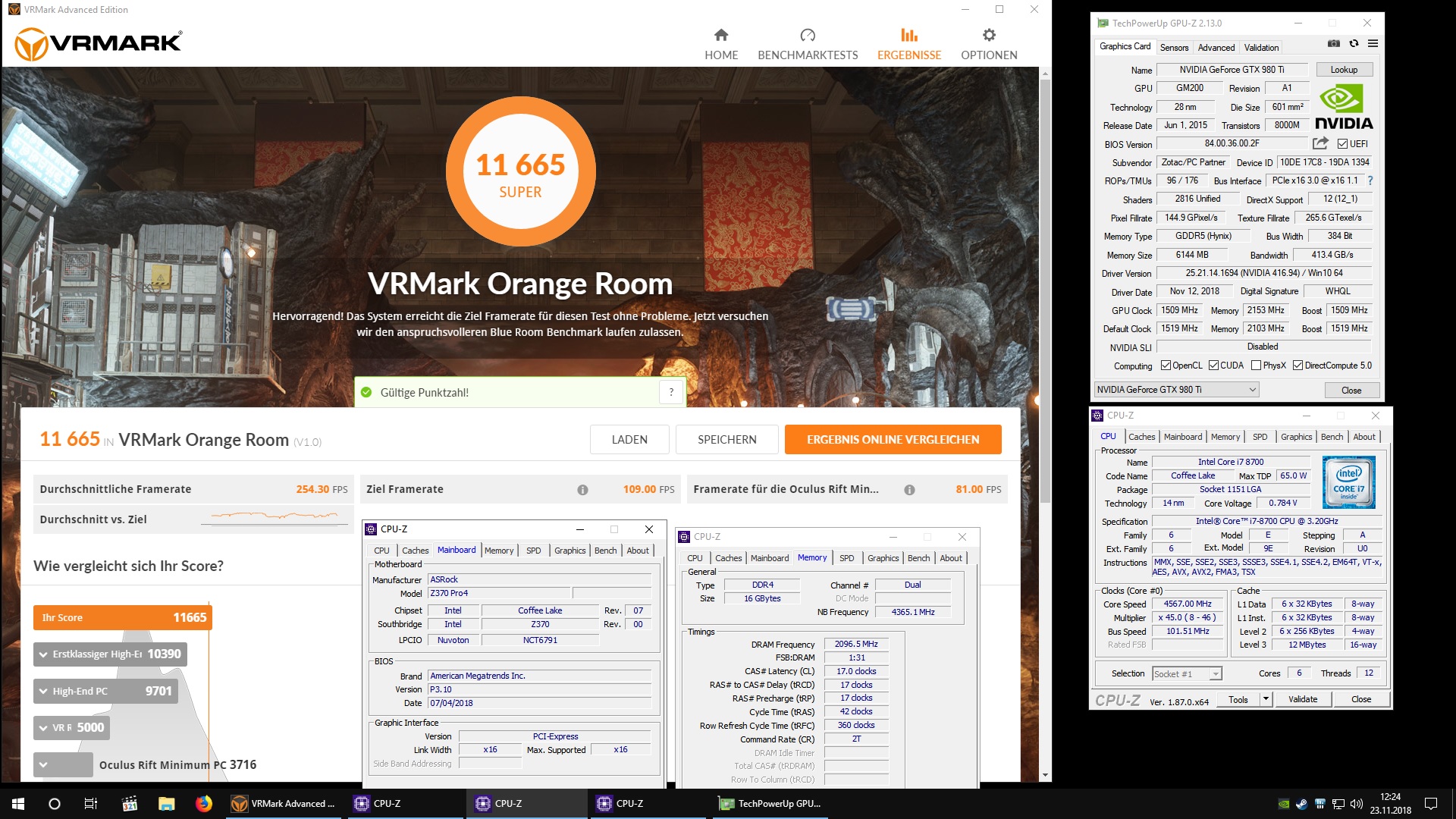Click the scrollbar down arrow in VRMark
The image size is (1456, 819).
[x=1045, y=775]
